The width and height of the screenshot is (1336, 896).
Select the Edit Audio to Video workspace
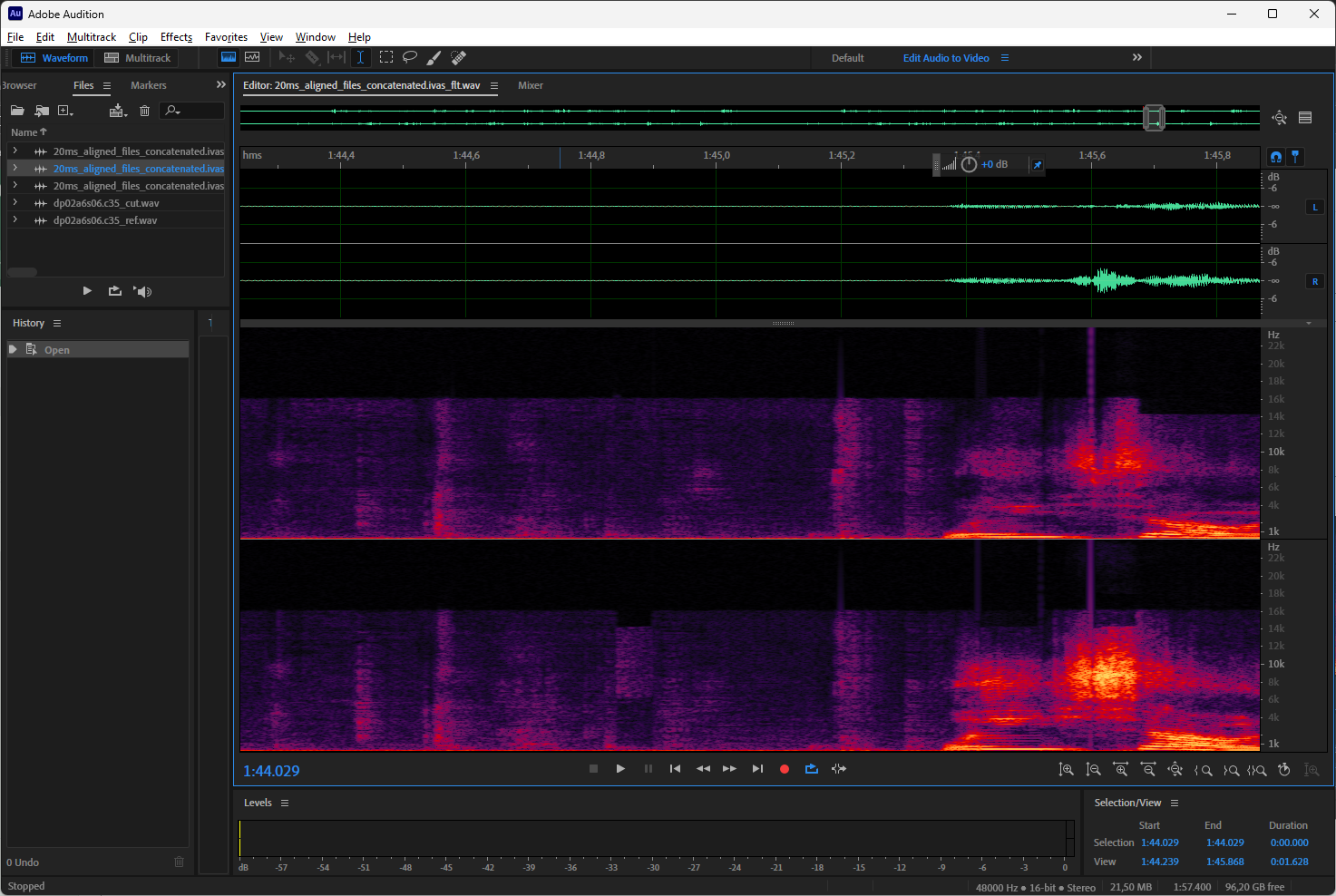pyautogui.click(x=946, y=58)
